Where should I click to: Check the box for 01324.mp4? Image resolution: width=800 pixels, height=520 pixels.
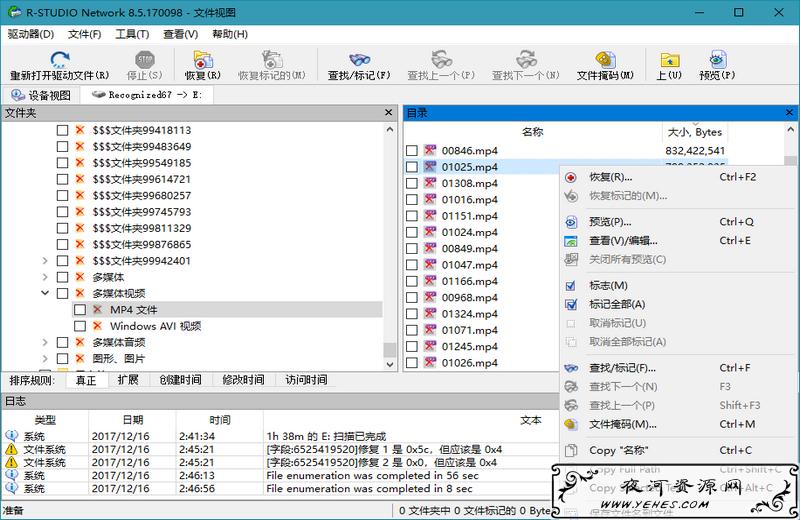click(412, 314)
